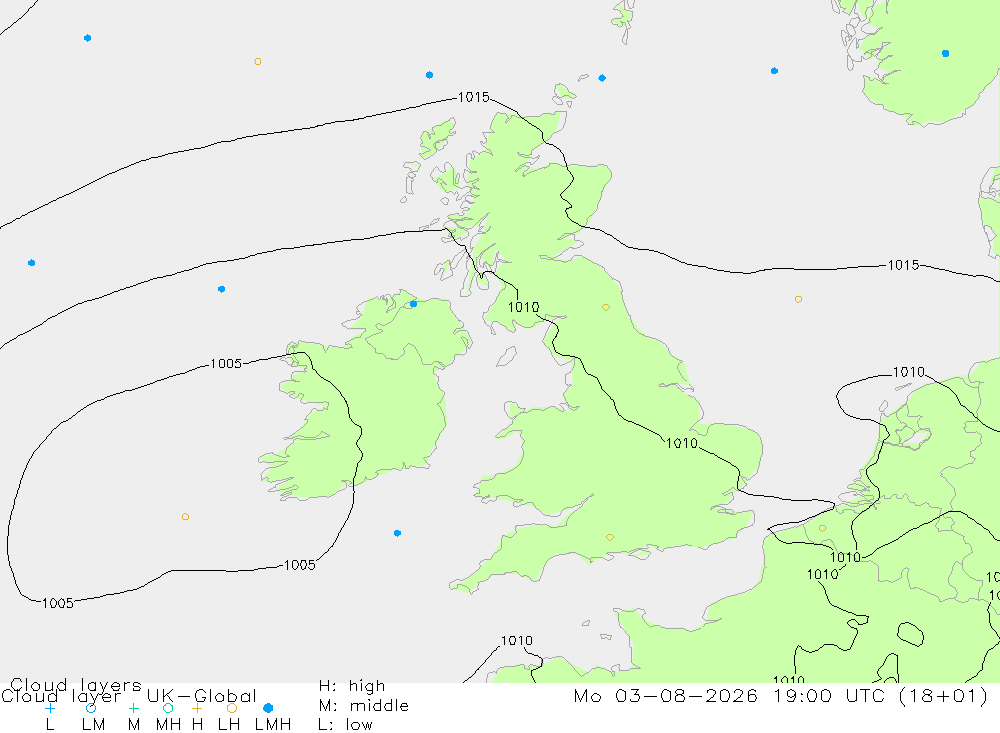Click the 1010 label off the Dutch coast
This screenshot has height=733, width=1000.
[908, 372]
